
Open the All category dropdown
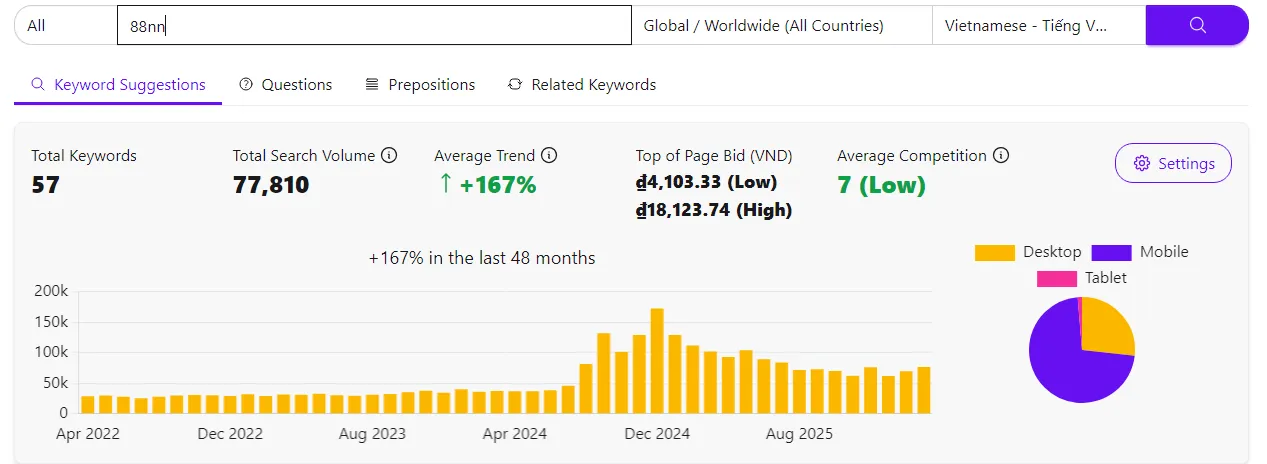pos(65,26)
